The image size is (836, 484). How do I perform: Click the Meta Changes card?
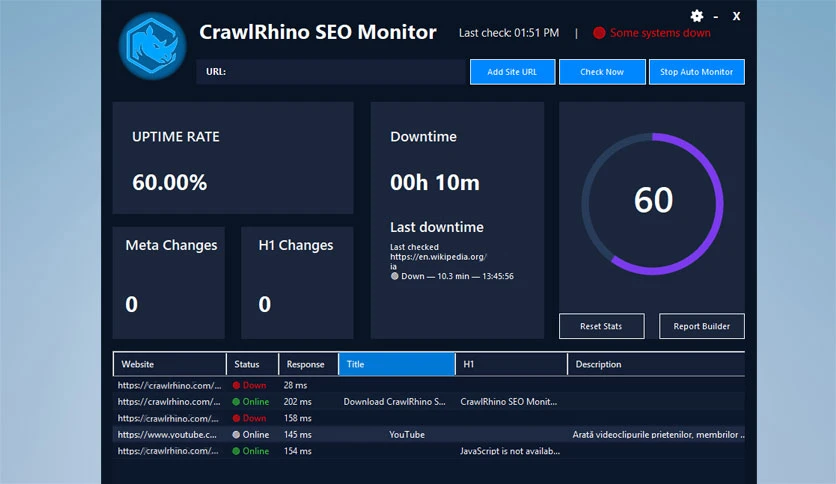pyautogui.click(x=168, y=283)
